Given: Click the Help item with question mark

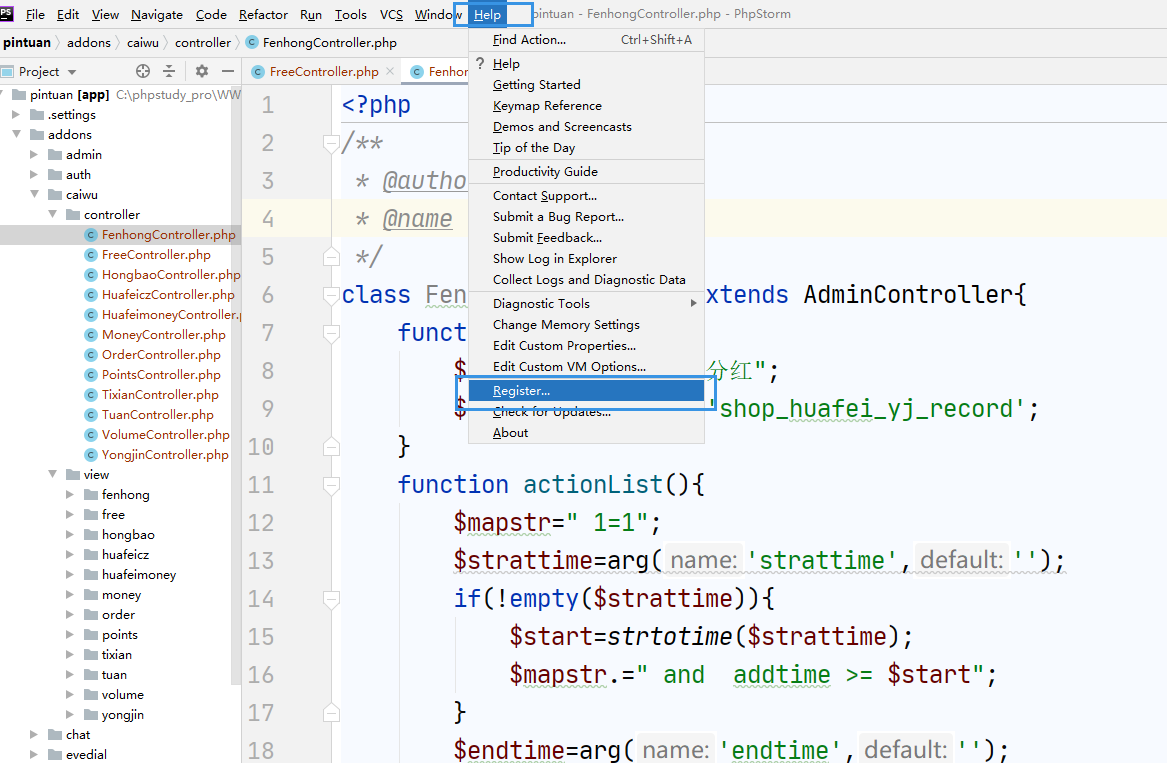Looking at the screenshot, I should pyautogui.click(x=586, y=63).
